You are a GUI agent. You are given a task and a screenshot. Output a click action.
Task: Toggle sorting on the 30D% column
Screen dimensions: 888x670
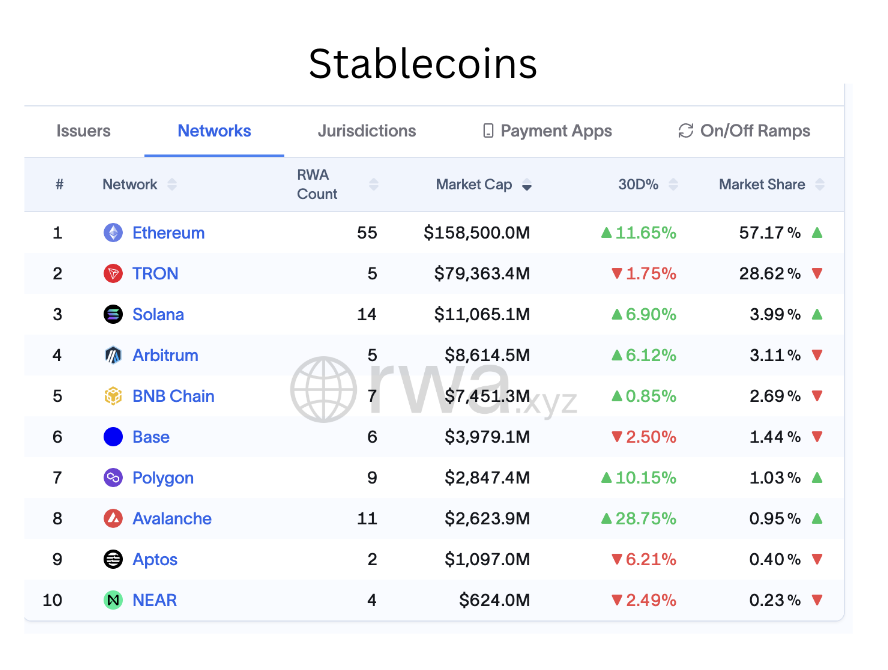click(x=672, y=185)
